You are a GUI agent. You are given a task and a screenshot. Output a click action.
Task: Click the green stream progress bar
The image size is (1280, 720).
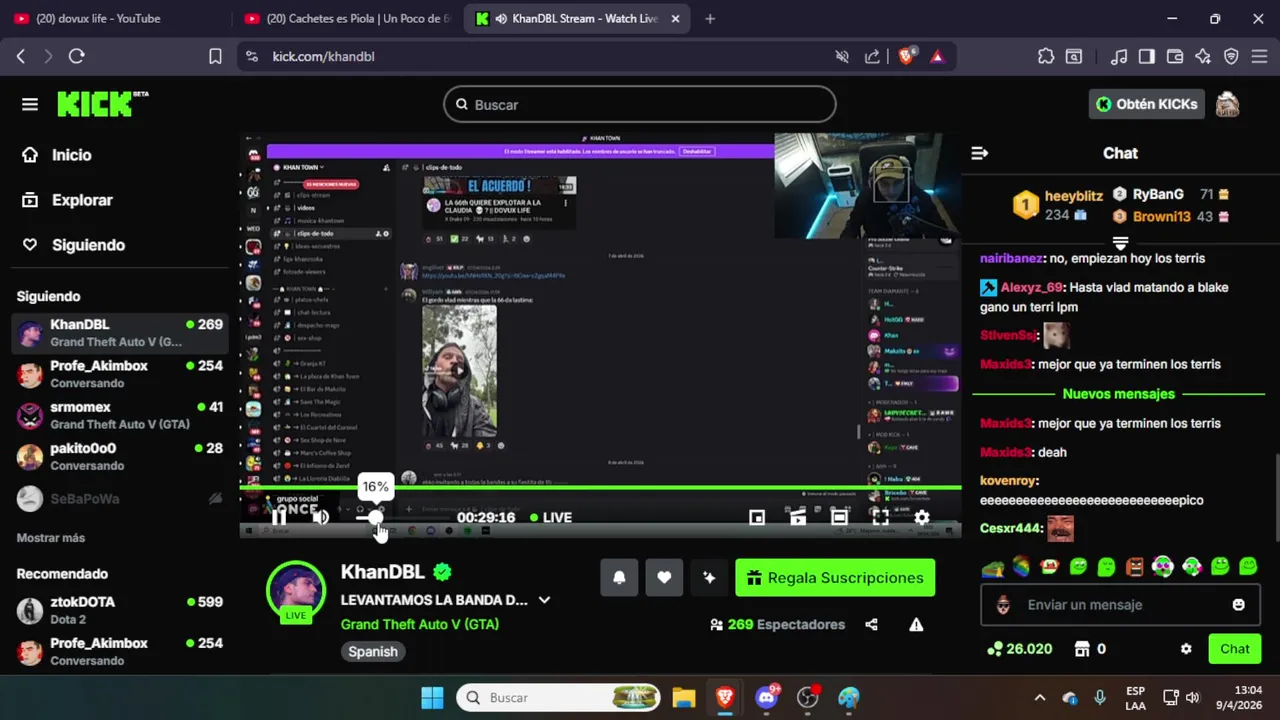(600, 488)
